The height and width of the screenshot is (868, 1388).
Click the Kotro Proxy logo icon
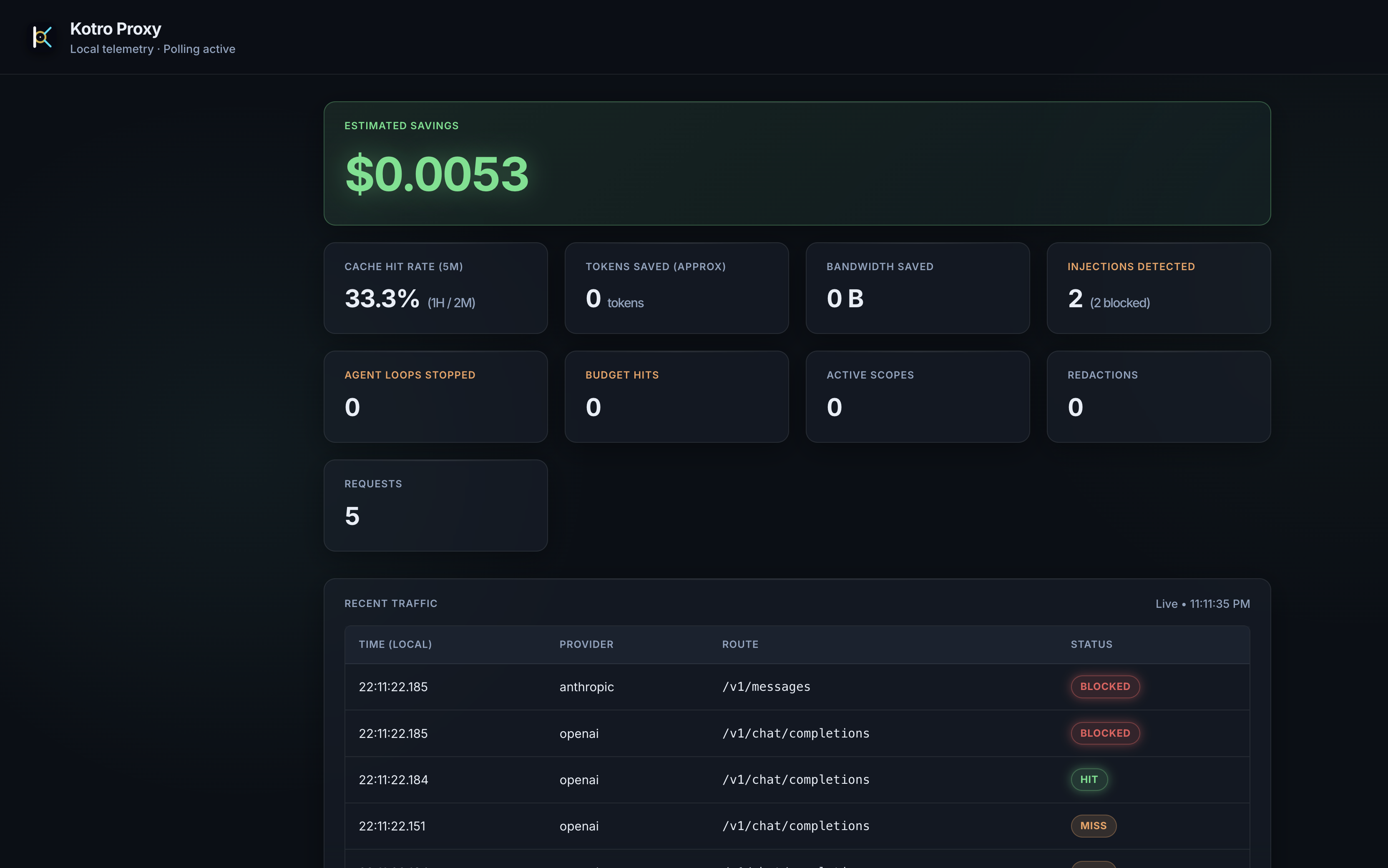[43, 38]
